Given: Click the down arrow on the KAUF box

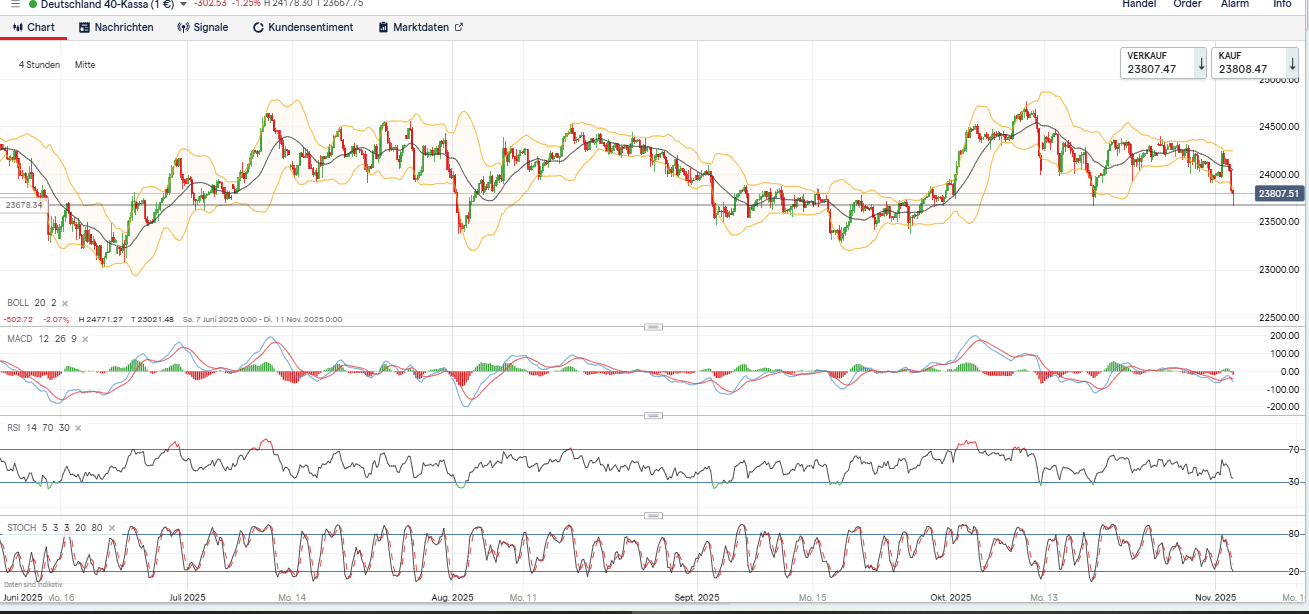Looking at the screenshot, I should pos(1292,63).
